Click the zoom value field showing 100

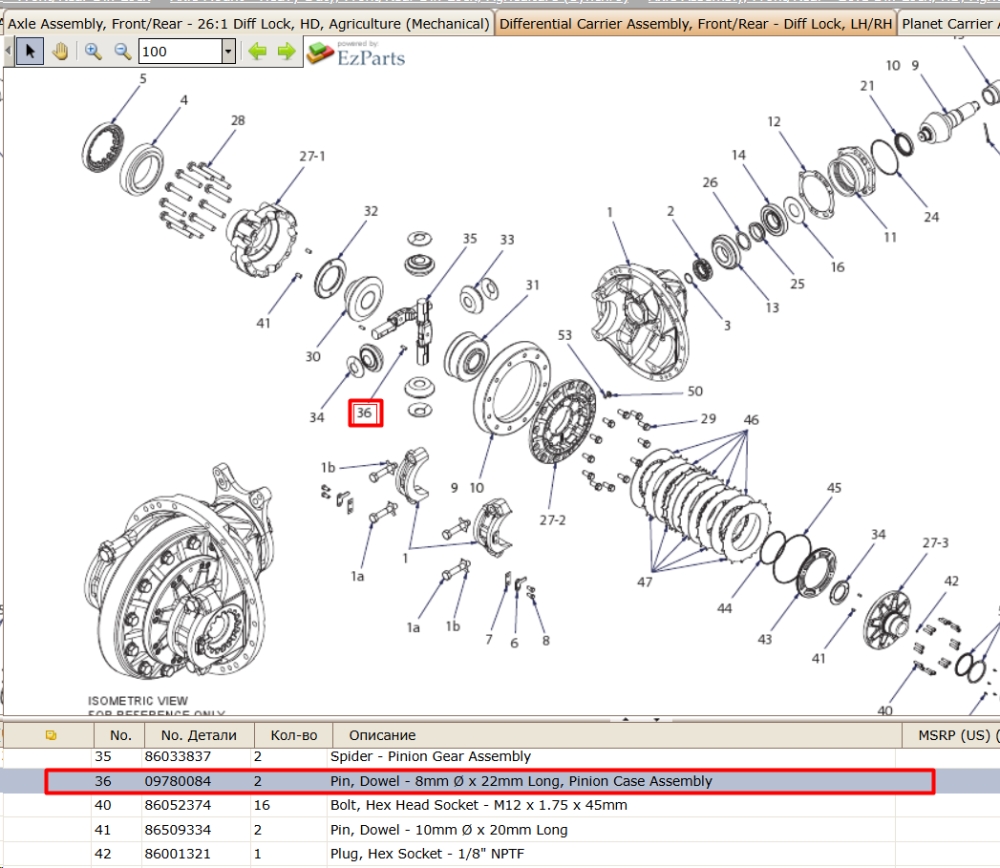click(x=180, y=51)
